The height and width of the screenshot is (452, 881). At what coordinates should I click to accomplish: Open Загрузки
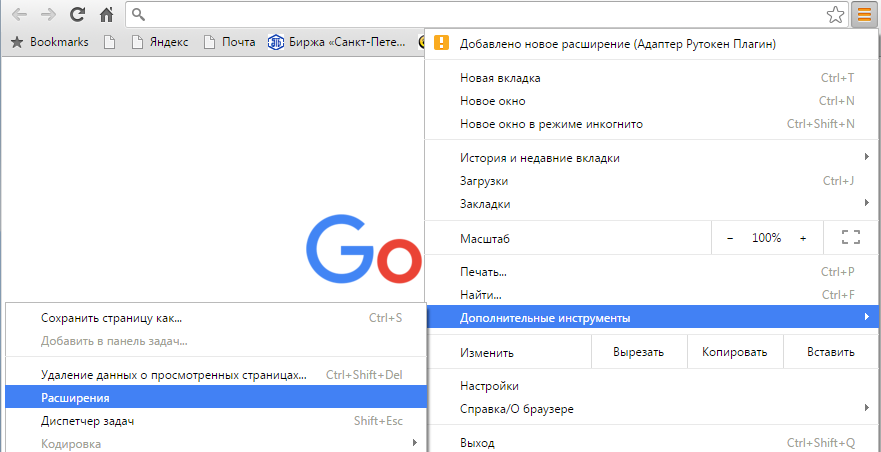click(x=652, y=181)
